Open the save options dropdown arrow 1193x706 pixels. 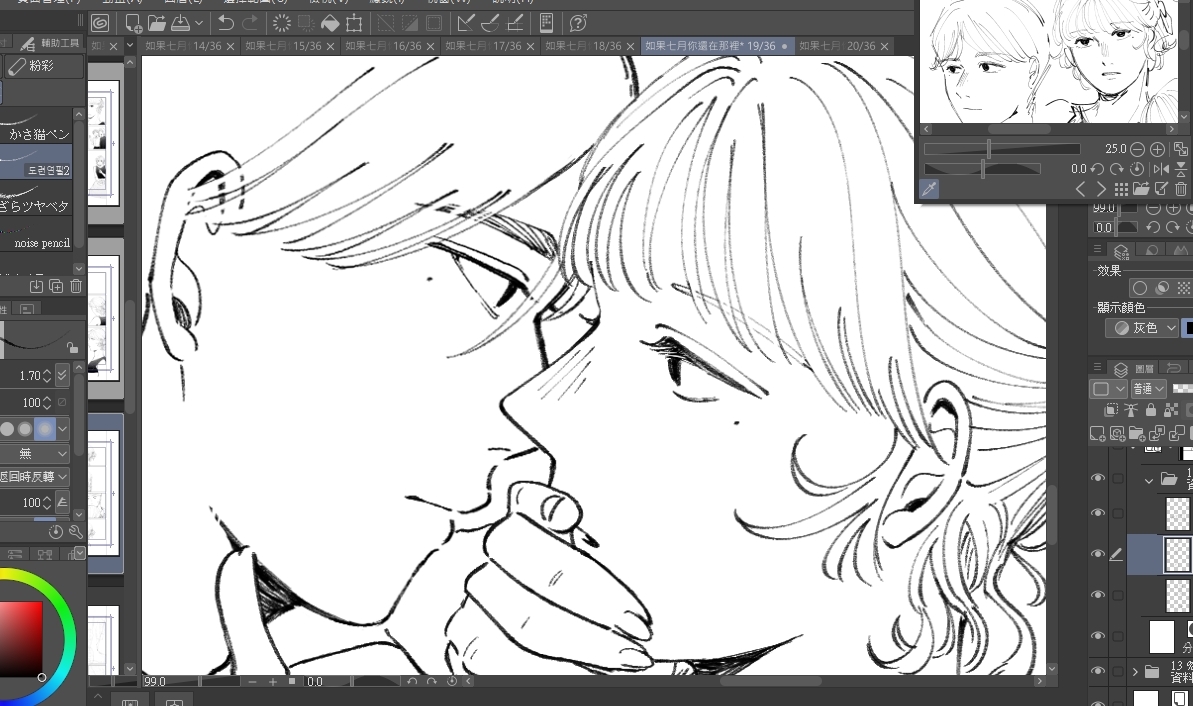(x=199, y=24)
